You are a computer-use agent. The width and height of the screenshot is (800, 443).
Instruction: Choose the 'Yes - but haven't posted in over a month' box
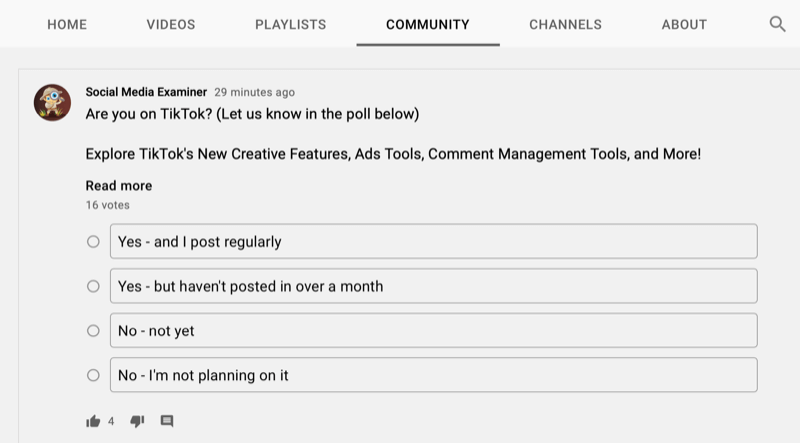pos(434,286)
